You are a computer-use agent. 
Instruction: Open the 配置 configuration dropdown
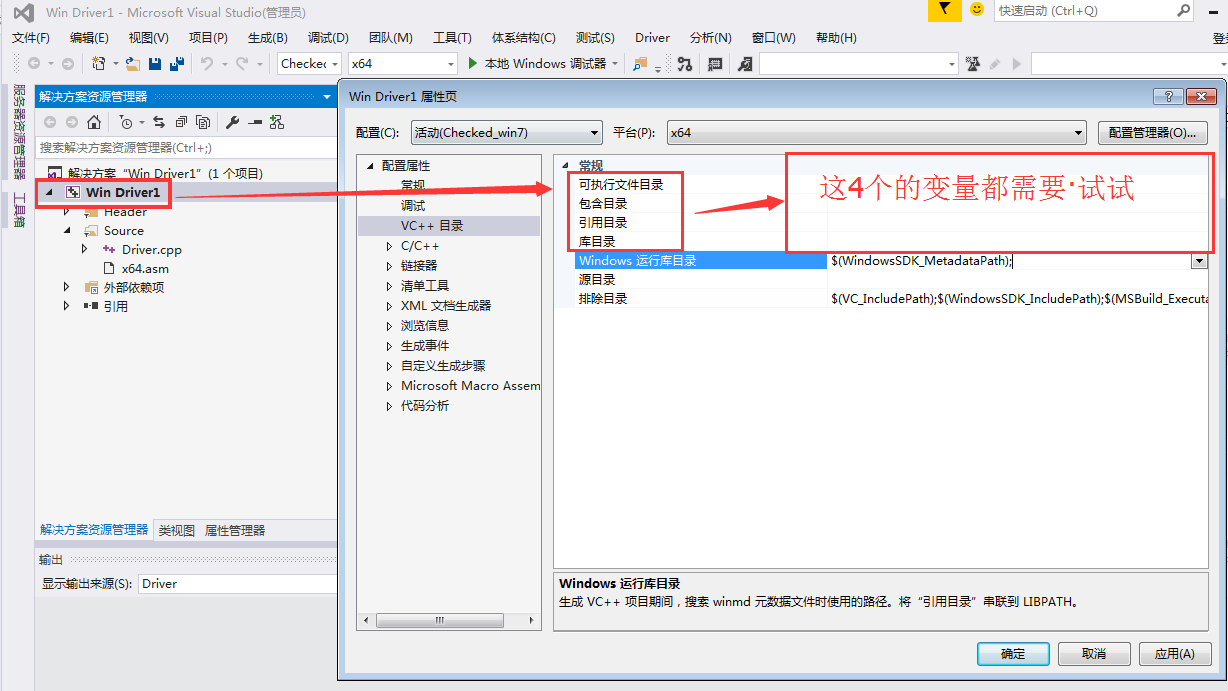tap(508, 132)
